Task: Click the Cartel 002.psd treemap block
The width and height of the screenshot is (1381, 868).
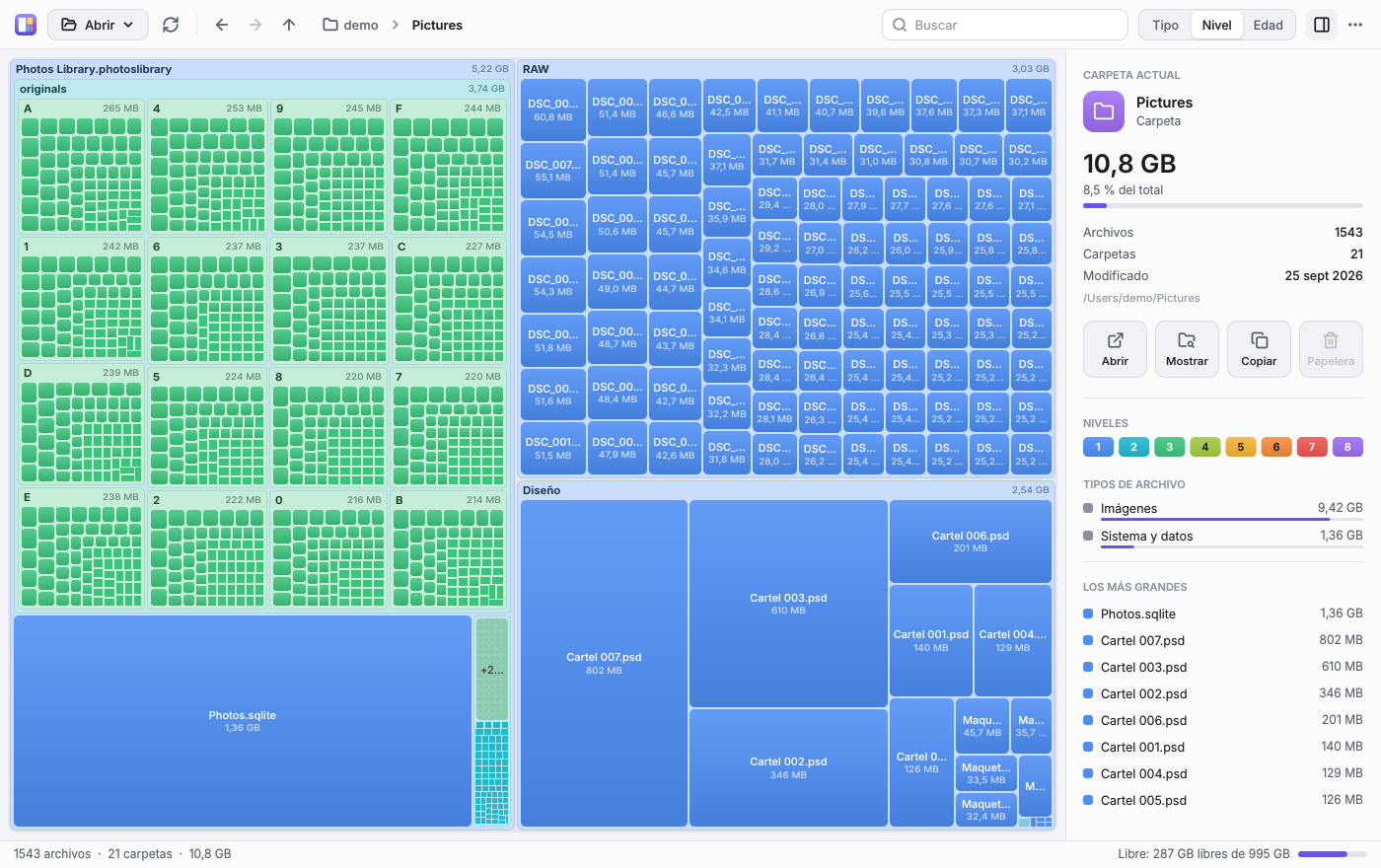Action: tap(788, 767)
